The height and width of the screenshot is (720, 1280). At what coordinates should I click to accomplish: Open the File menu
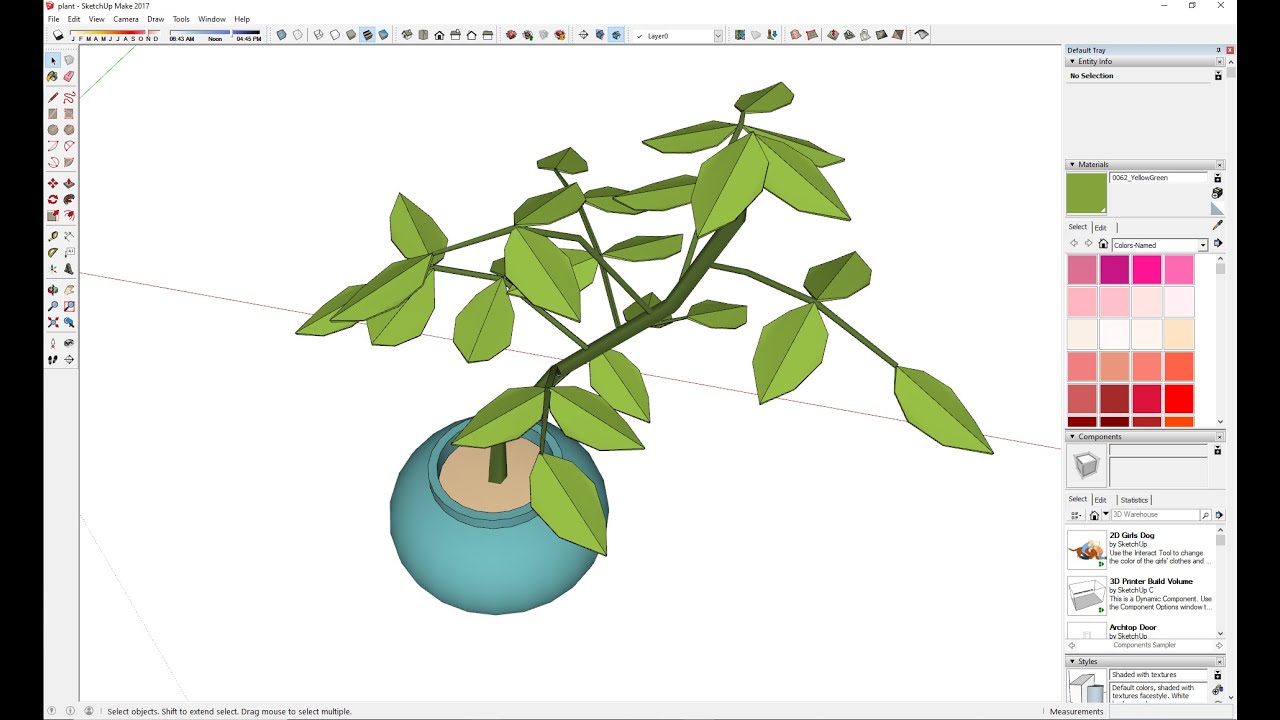[x=54, y=19]
